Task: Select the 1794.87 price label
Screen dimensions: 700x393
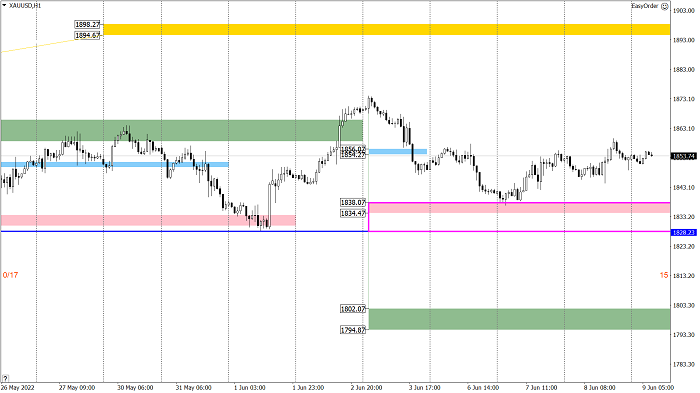Action: point(353,330)
